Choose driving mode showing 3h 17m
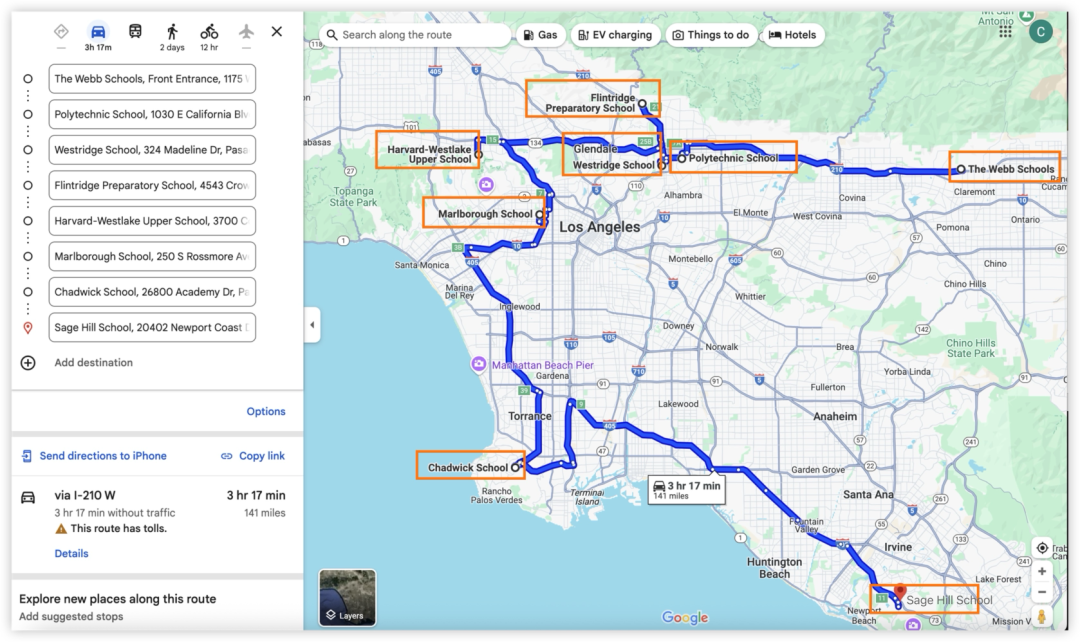This screenshot has height=642, width=1080. click(98, 37)
